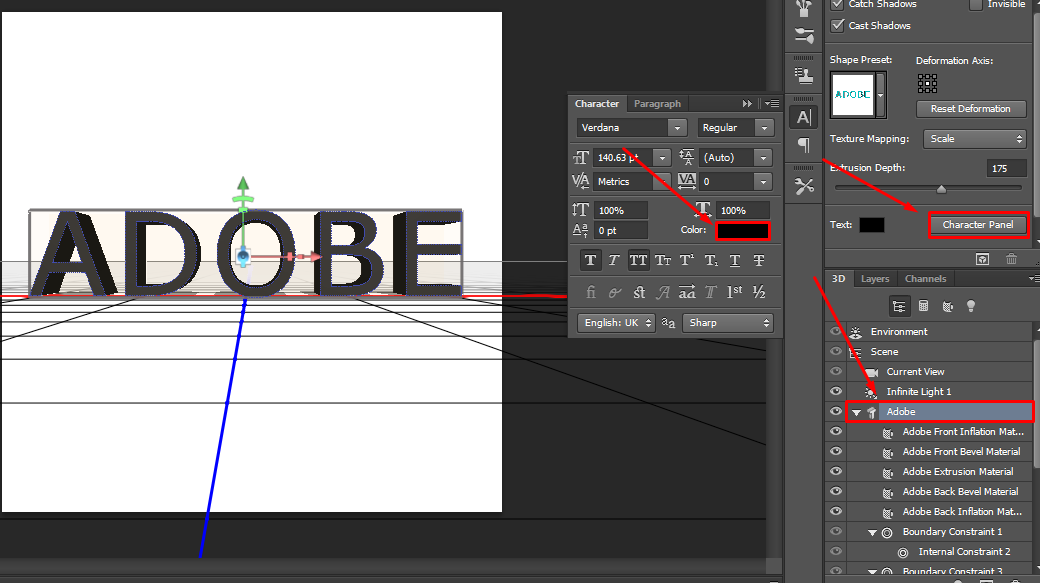The width and height of the screenshot is (1040, 583).
Task: Toggle All Caps text style
Action: tap(638, 261)
